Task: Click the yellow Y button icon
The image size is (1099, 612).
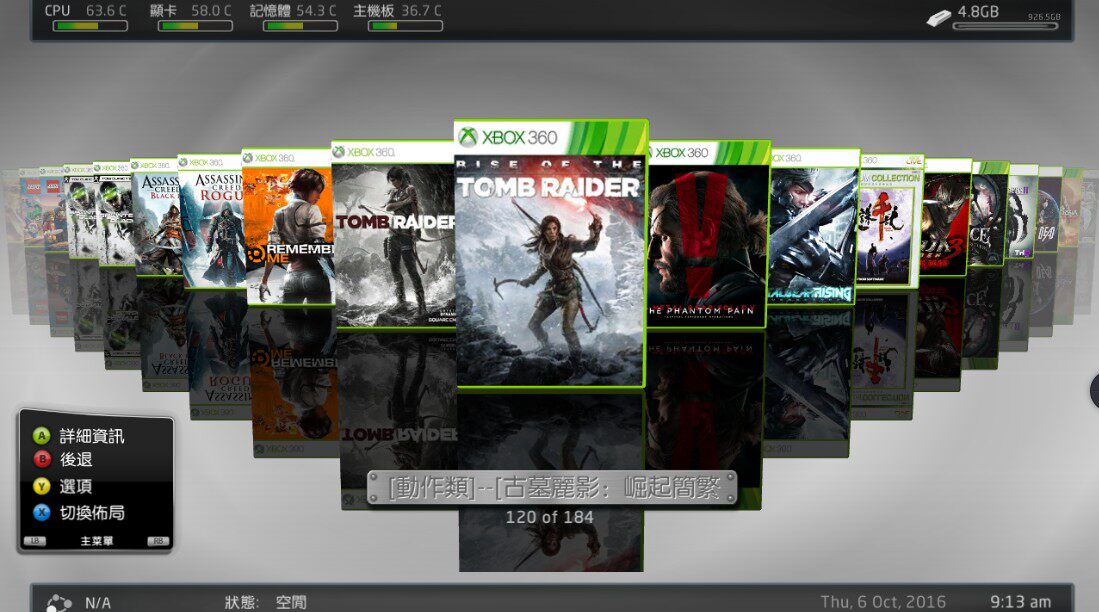Action: (41, 486)
